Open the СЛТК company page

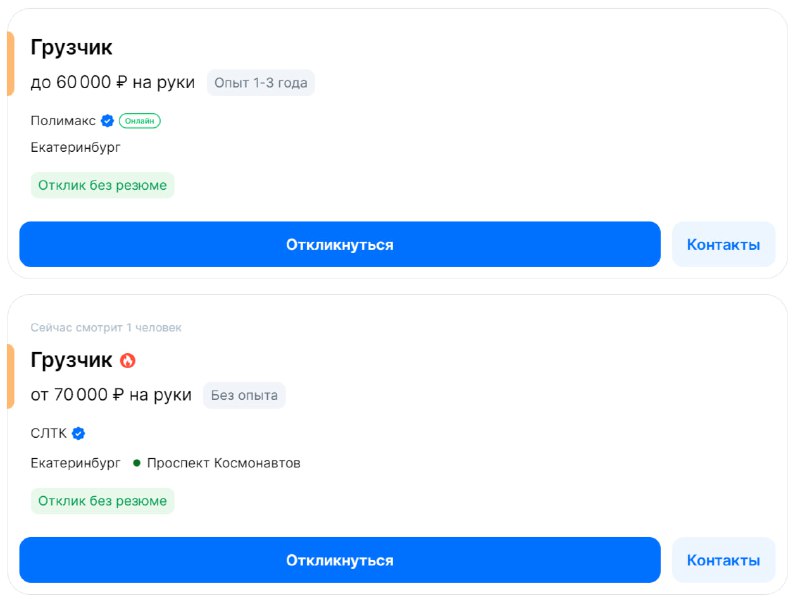[x=48, y=434]
